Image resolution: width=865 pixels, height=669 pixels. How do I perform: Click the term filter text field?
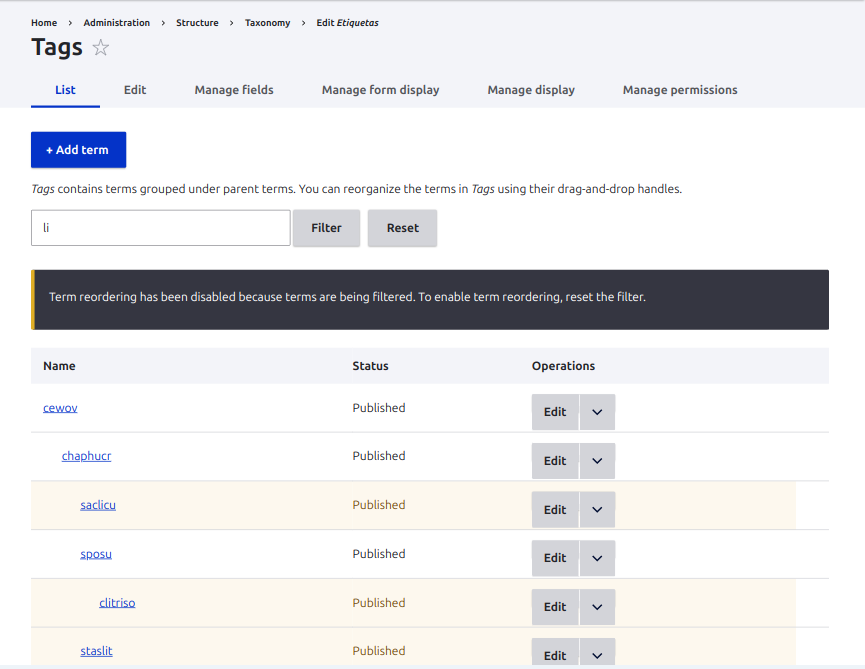click(160, 228)
